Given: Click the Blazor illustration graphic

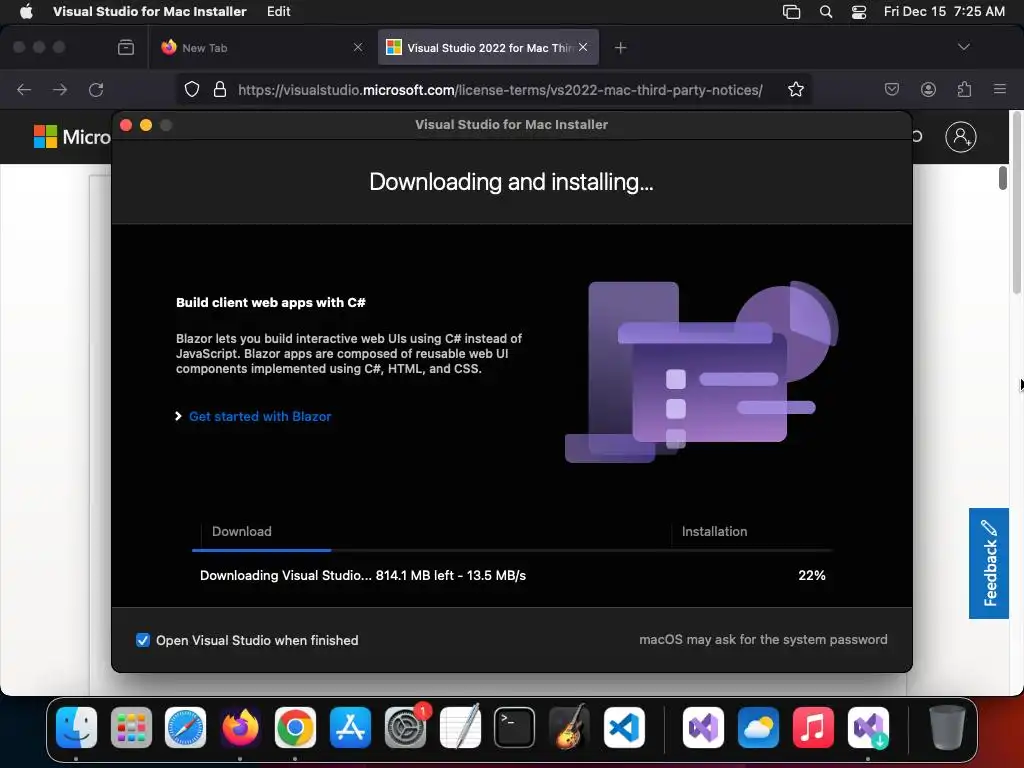Looking at the screenshot, I should pos(701,372).
